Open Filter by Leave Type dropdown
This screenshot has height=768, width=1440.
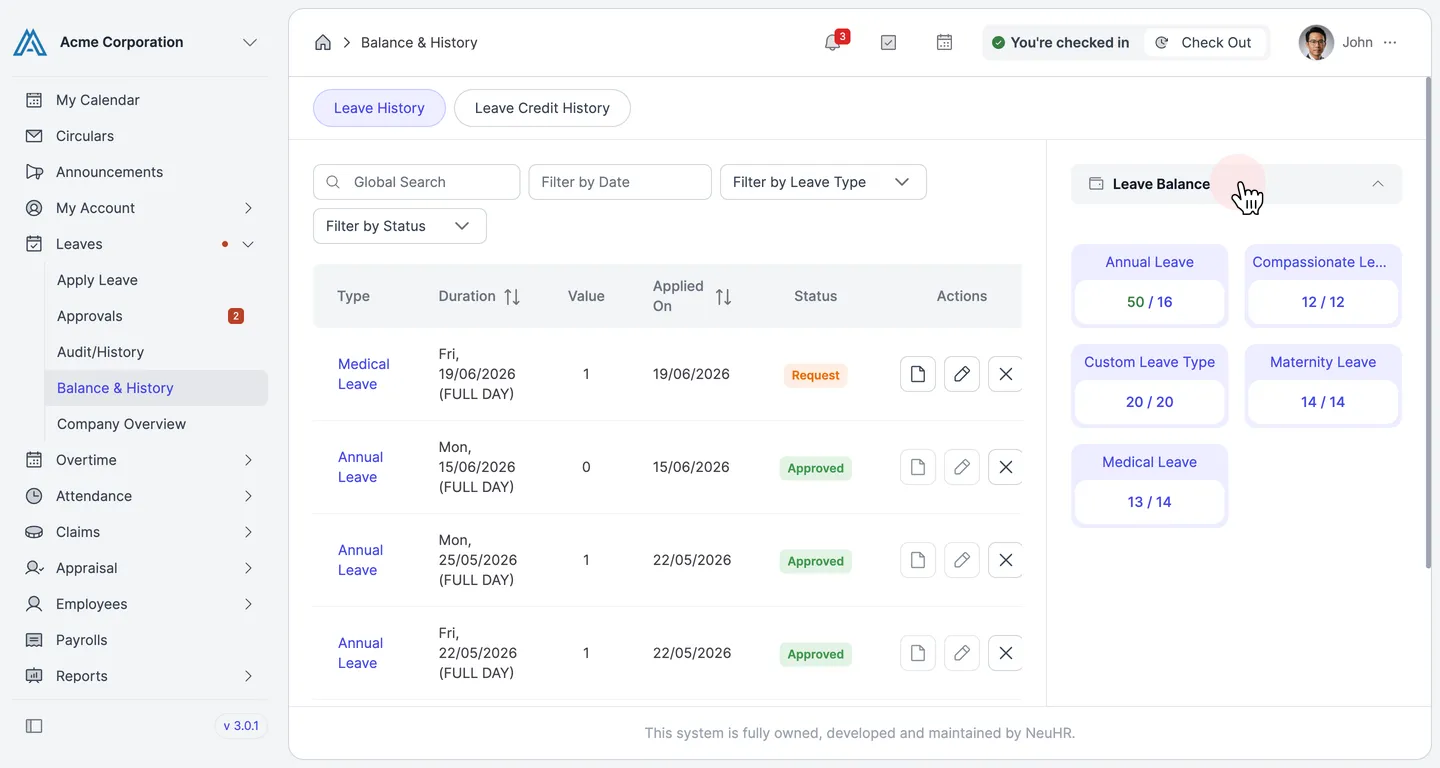click(x=823, y=182)
